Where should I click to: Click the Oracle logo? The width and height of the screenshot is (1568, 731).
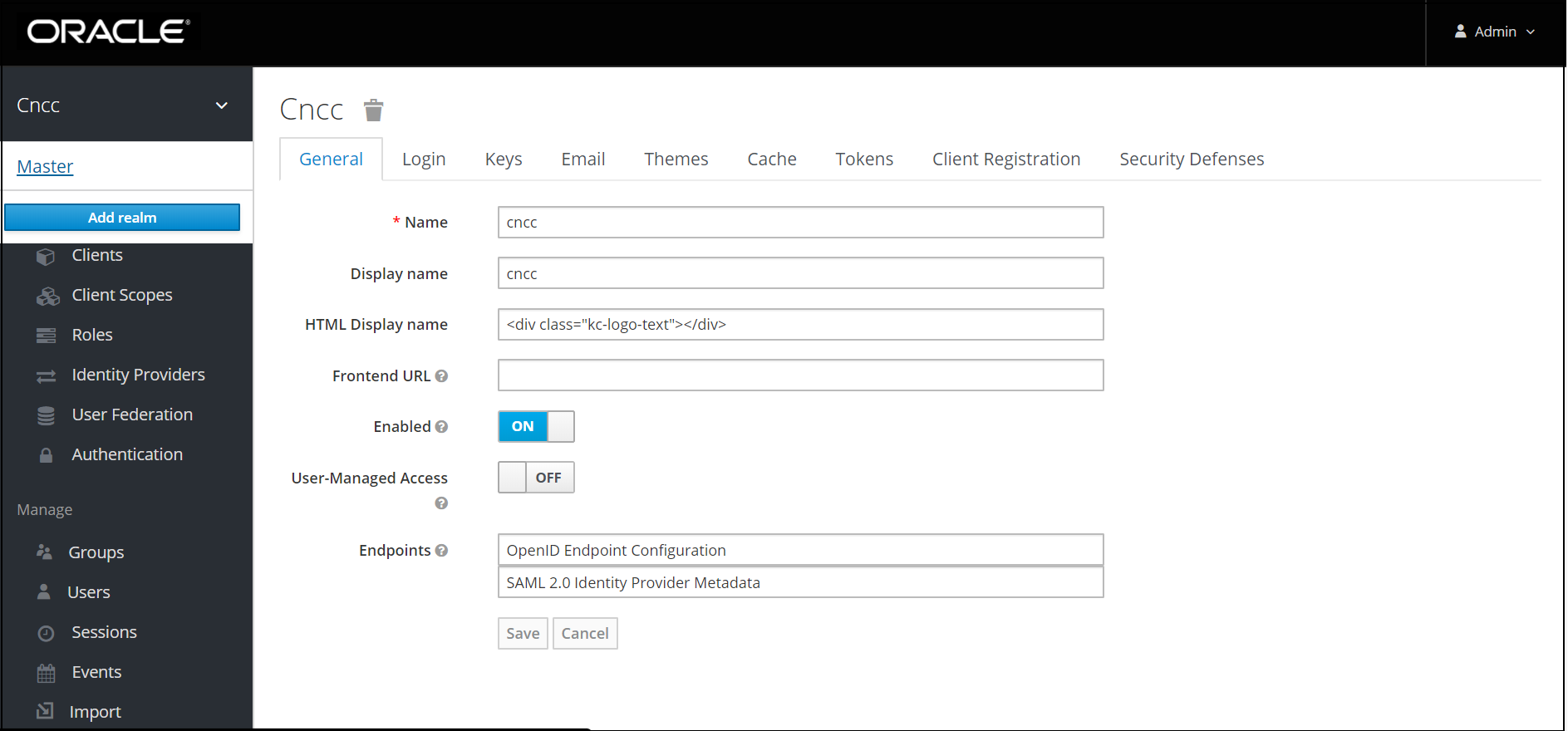click(109, 32)
